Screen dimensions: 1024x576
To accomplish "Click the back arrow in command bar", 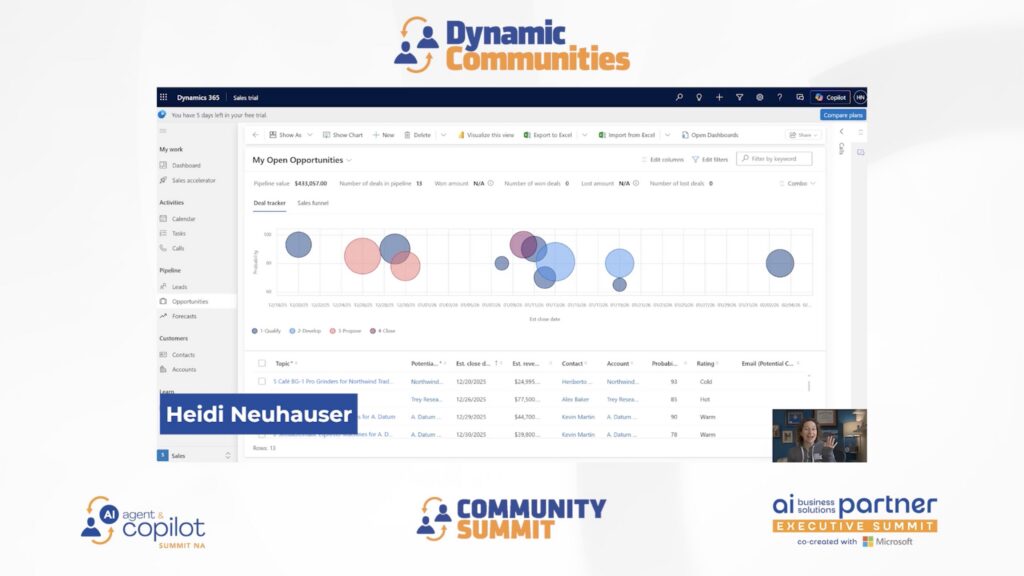I will [255, 135].
